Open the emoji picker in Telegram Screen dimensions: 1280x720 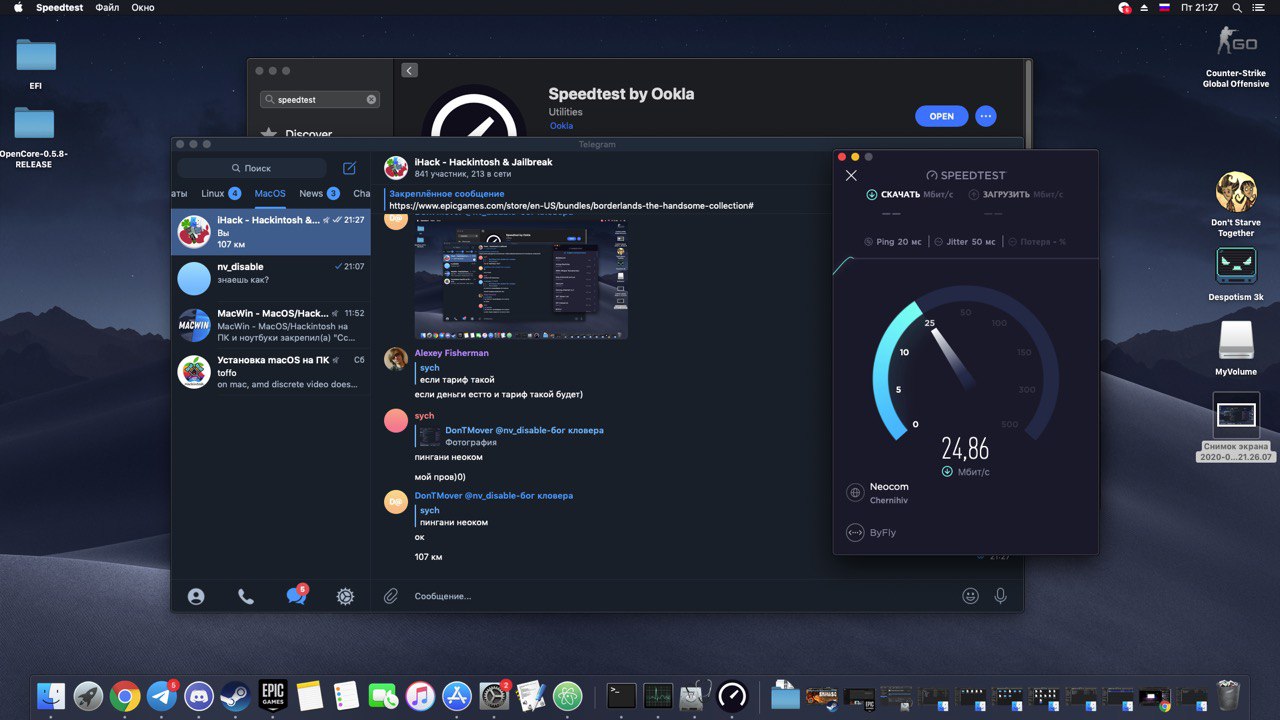tap(970, 596)
